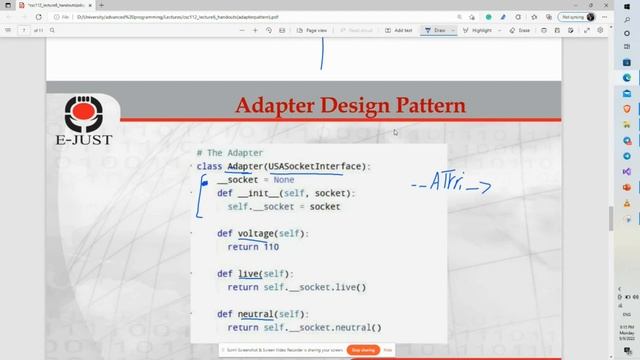Open Telegram from the taskbar
This screenshot has height=360, width=640.
(x=627, y=156)
